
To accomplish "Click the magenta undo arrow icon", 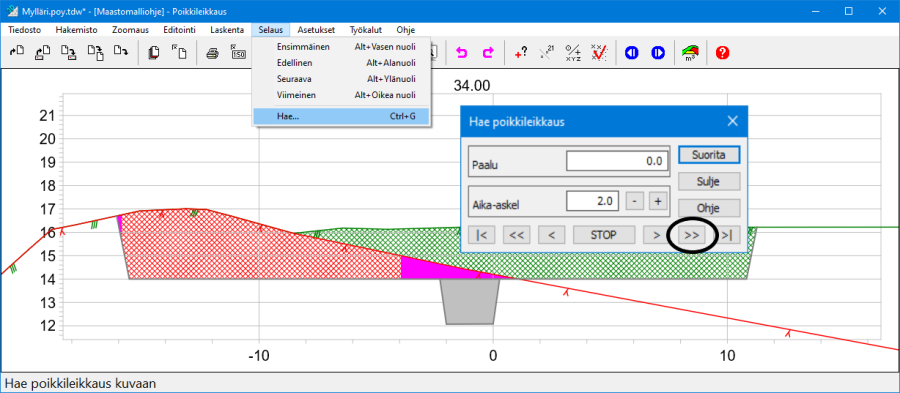I will [461, 53].
